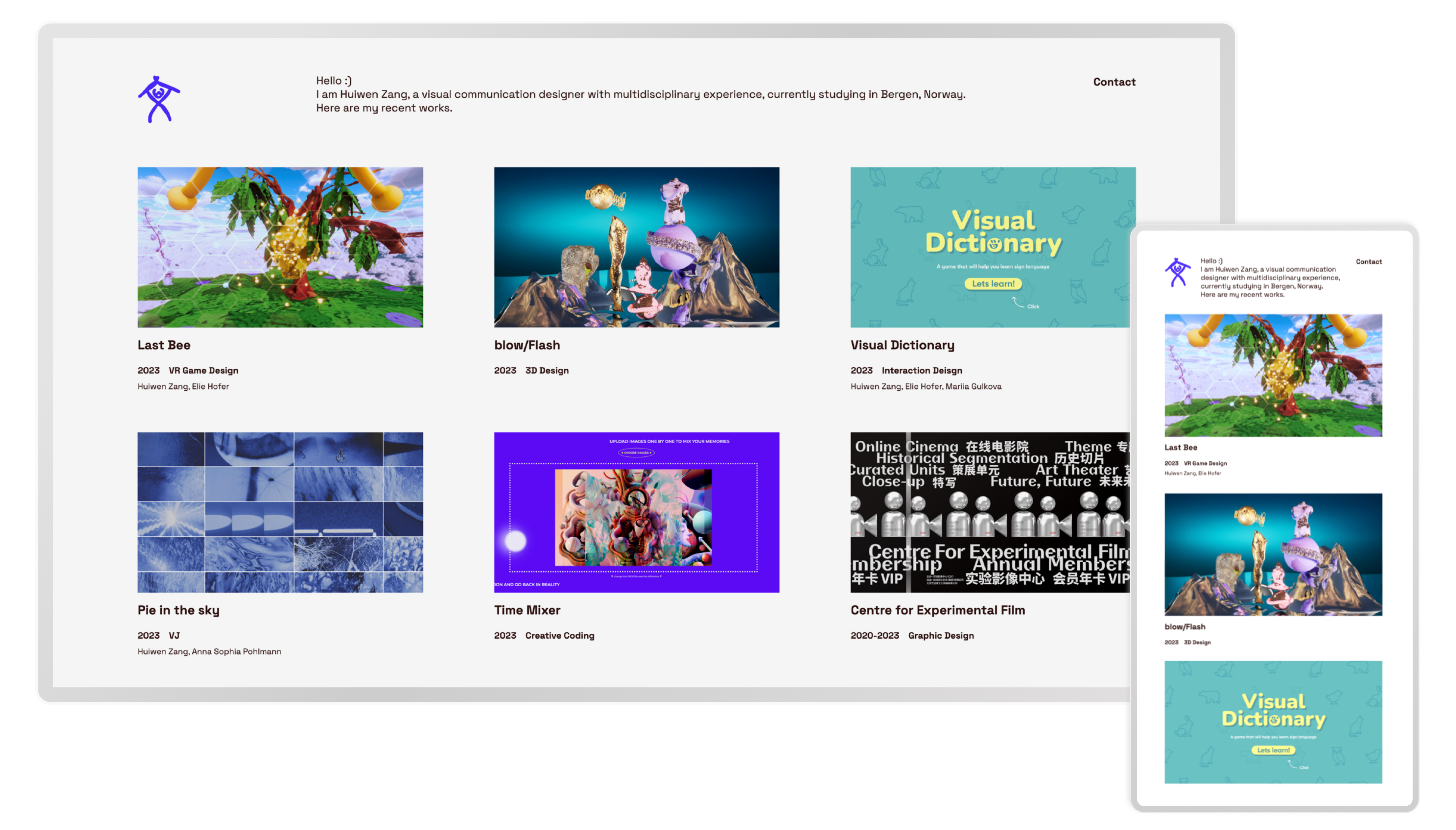The height and width of the screenshot is (830, 1456).
Task: Open Contact link in the mobile mockup
Action: [x=1368, y=262]
